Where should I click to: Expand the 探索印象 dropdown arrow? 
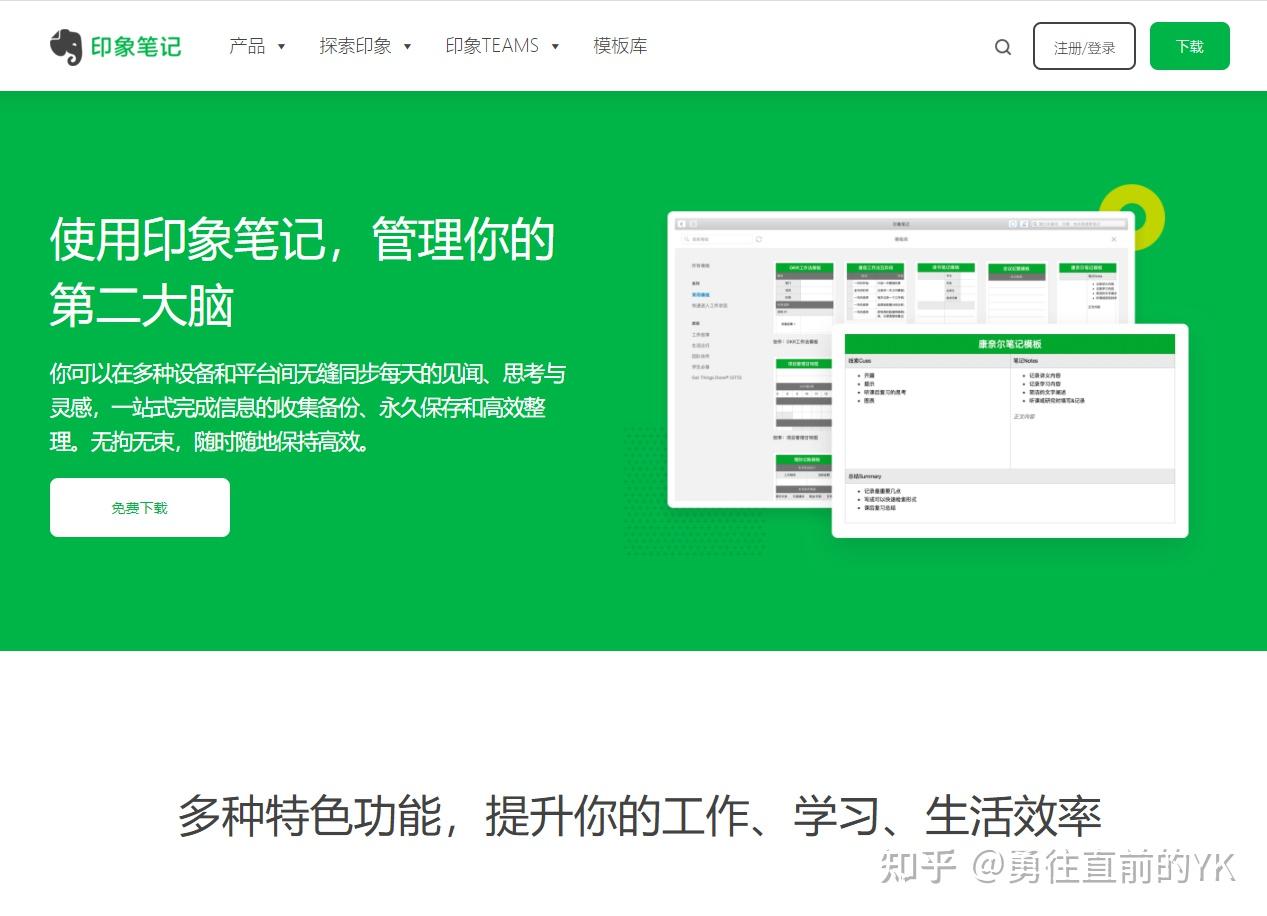click(x=407, y=47)
